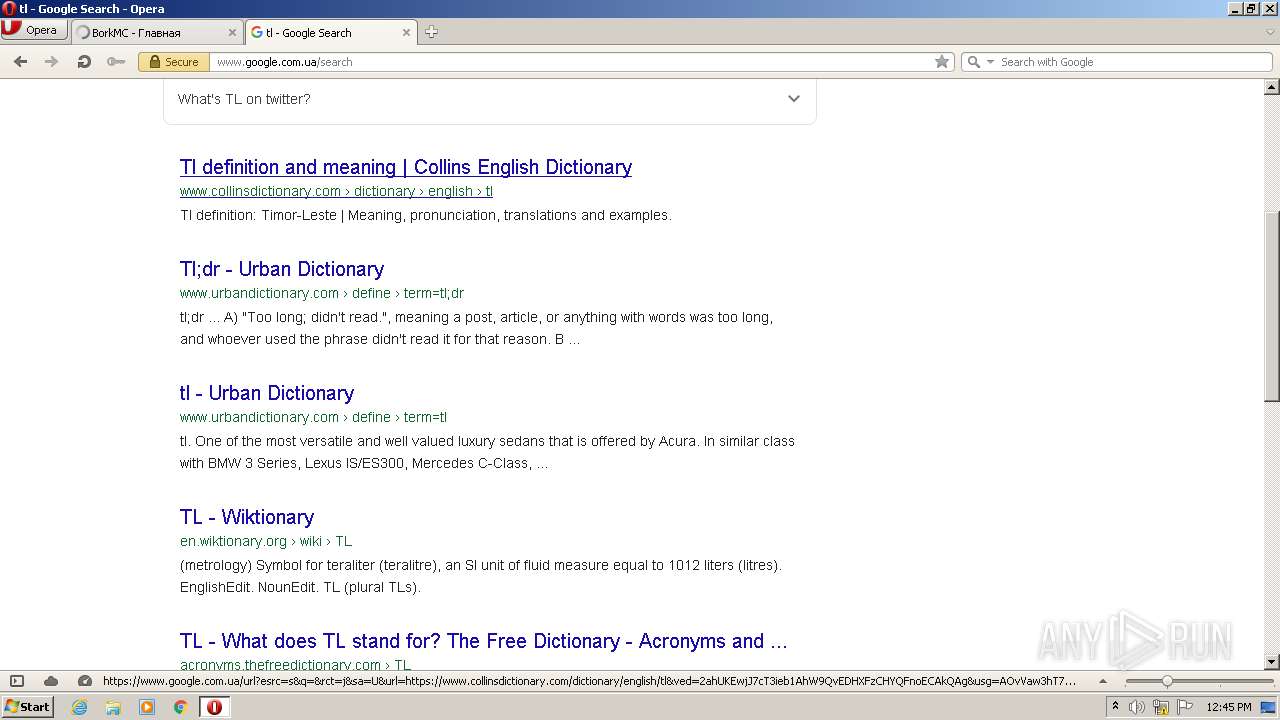Open a new tab with plus icon

click(x=431, y=32)
